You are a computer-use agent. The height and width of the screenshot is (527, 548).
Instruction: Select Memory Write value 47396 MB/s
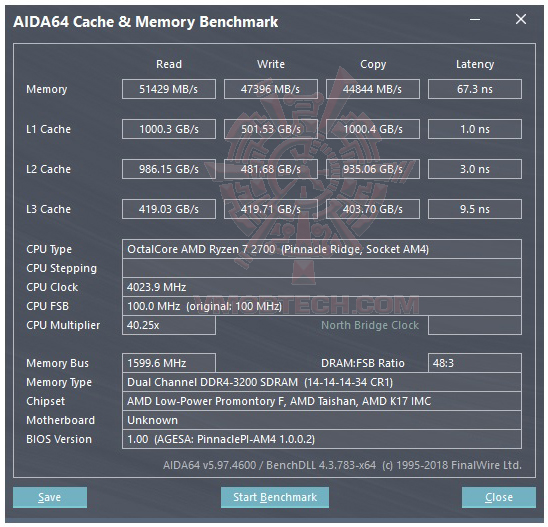(271, 89)
